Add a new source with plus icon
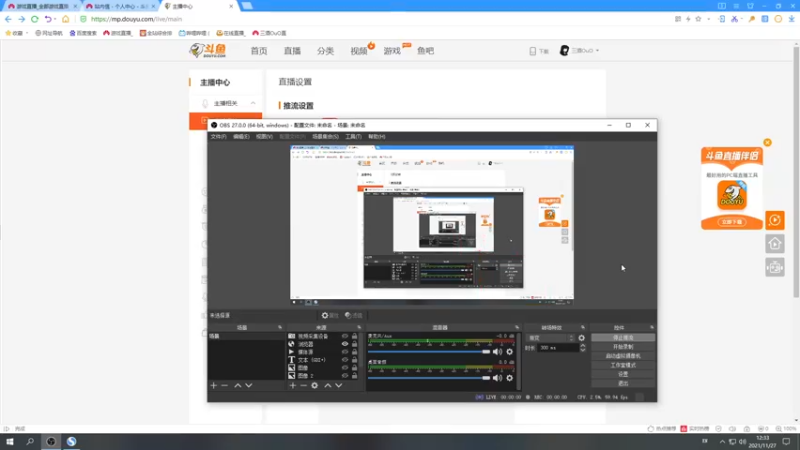This screenshot has width=800, height=450. point(293,385)
